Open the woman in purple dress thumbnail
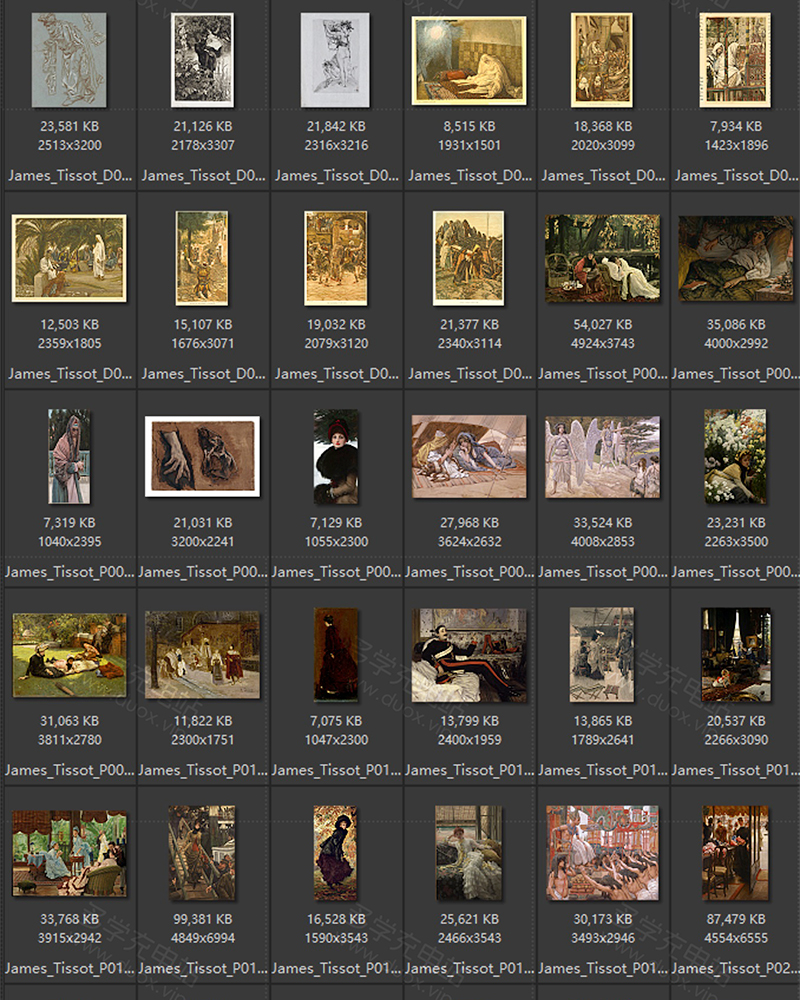Screen dimensions: 800x1000 point(337,850)
